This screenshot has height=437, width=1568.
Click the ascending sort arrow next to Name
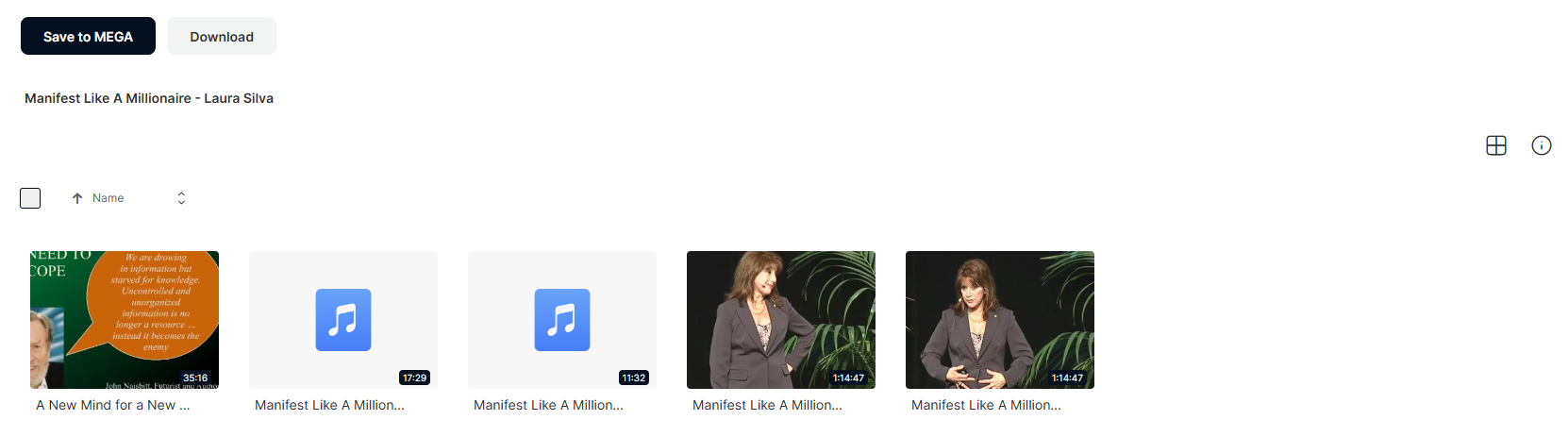click(x=77, y=198)
